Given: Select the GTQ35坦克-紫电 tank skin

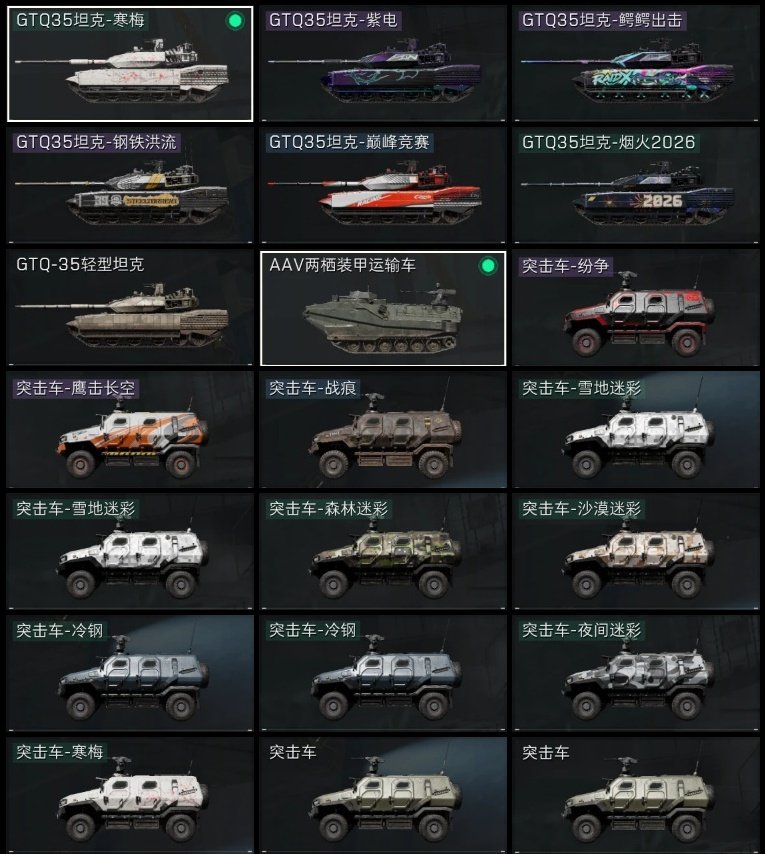Looking at the screenshot, I should tap(383, 64).
